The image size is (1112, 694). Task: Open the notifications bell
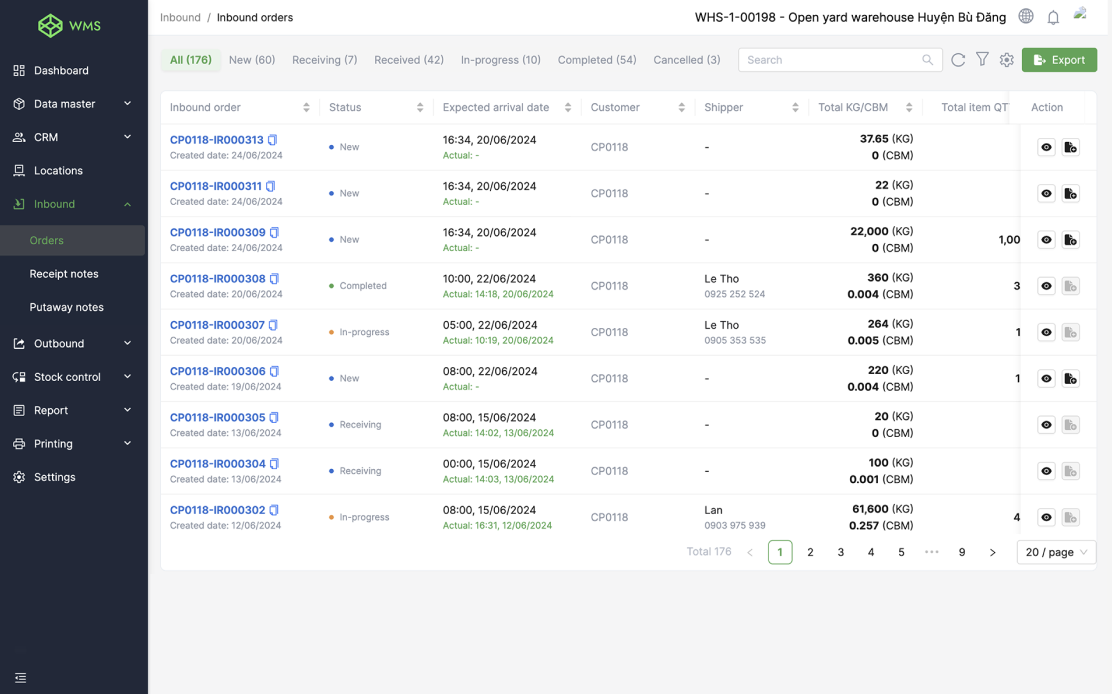[x=1053, y=17]
